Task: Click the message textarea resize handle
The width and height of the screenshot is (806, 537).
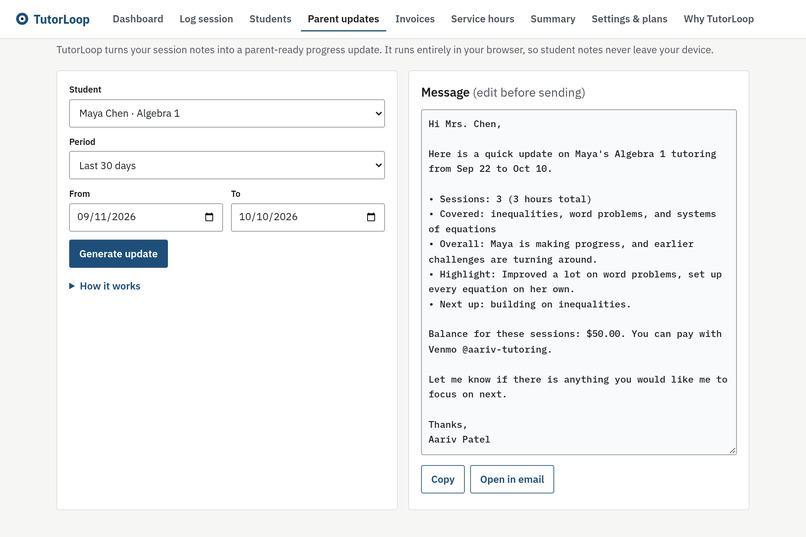Action: pyautogui.click(x=732, y=450)
